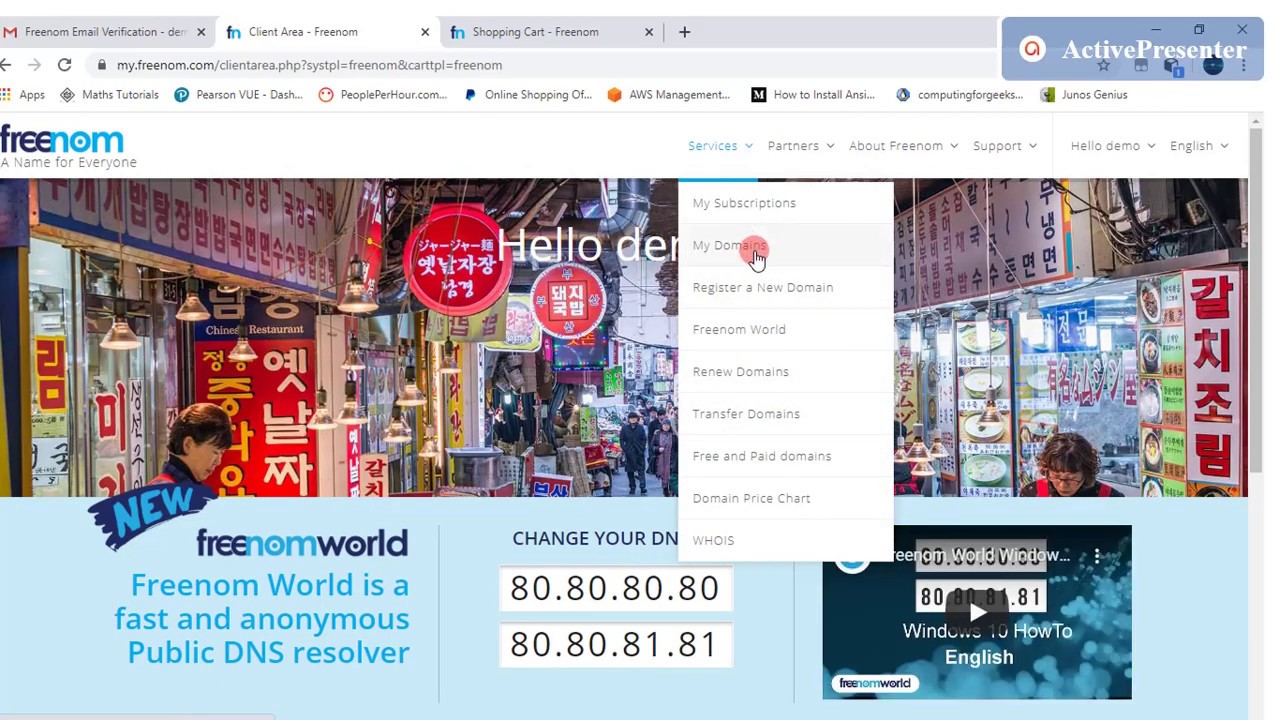Image resolution: width=1280 pixels, height=720 pixels.
Task: Click the padlock site info icon
Action: pyautogui.click(x=101, y=65)
